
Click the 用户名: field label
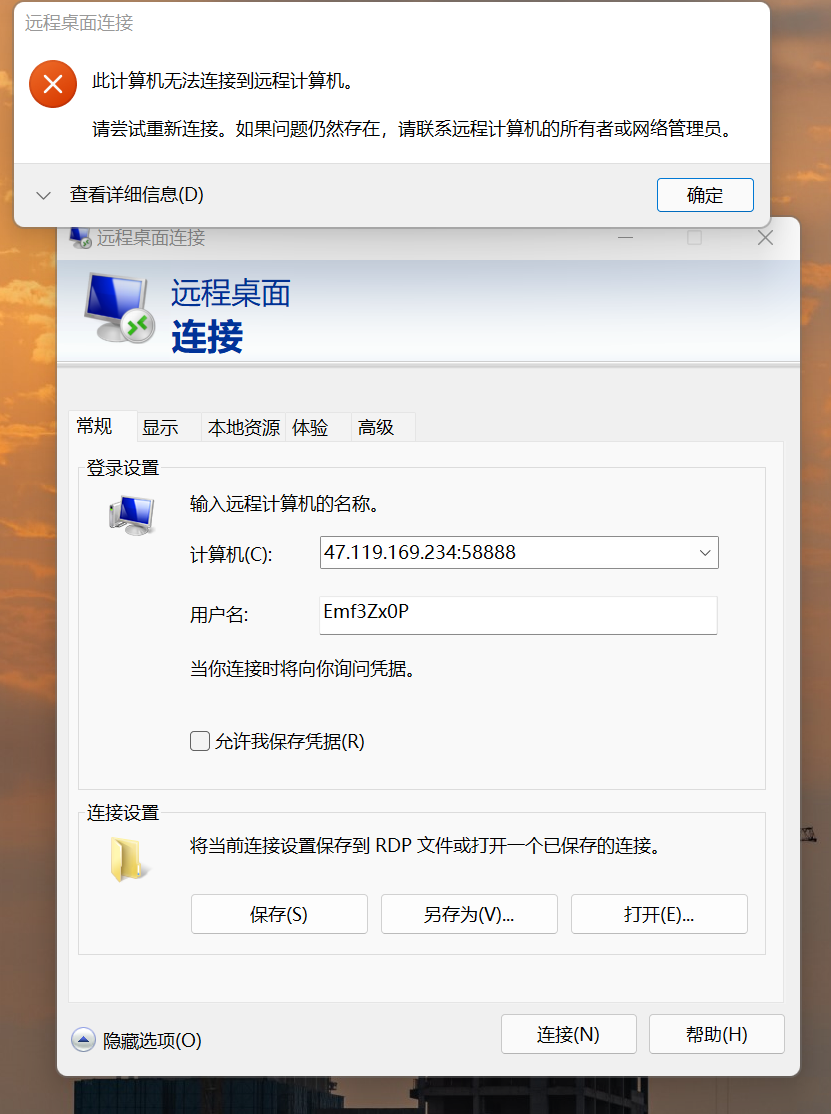tap(219, 615)
